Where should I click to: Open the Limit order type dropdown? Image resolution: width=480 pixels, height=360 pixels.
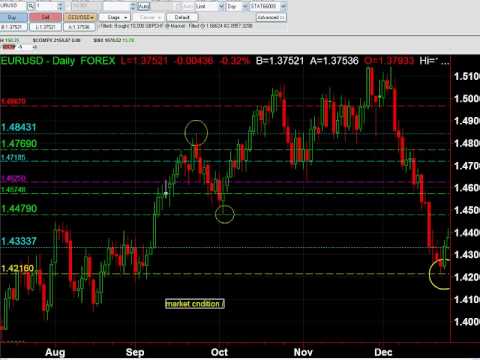(x=210, y=6)
